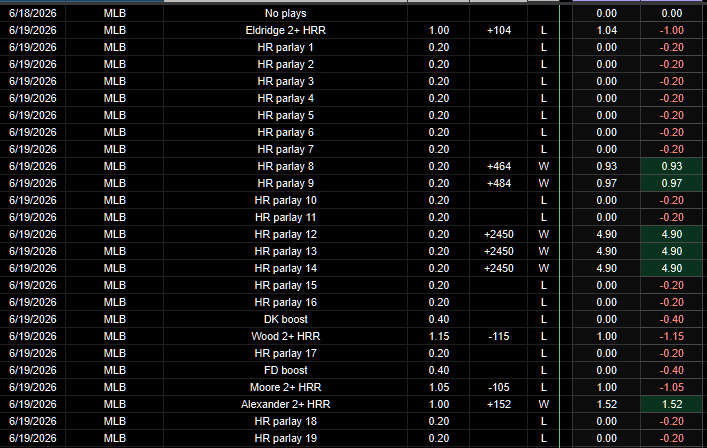Click the green 1.52 profit cell

[x=671, y=404]
